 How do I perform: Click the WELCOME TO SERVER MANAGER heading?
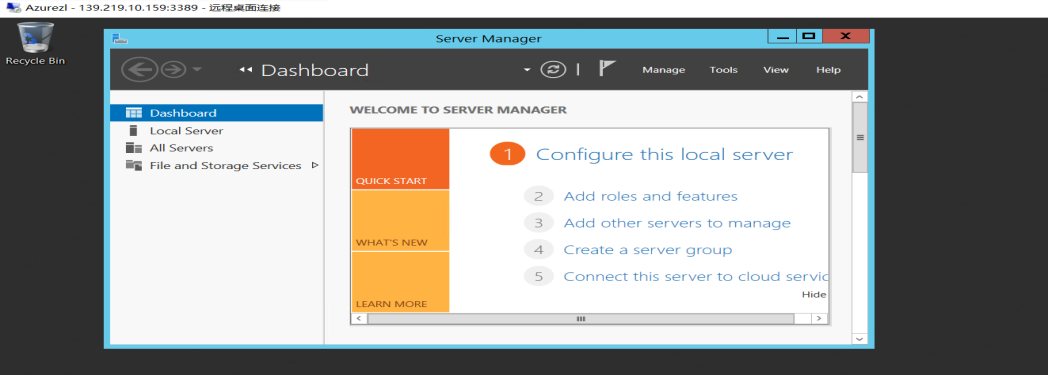pos(458,110)
